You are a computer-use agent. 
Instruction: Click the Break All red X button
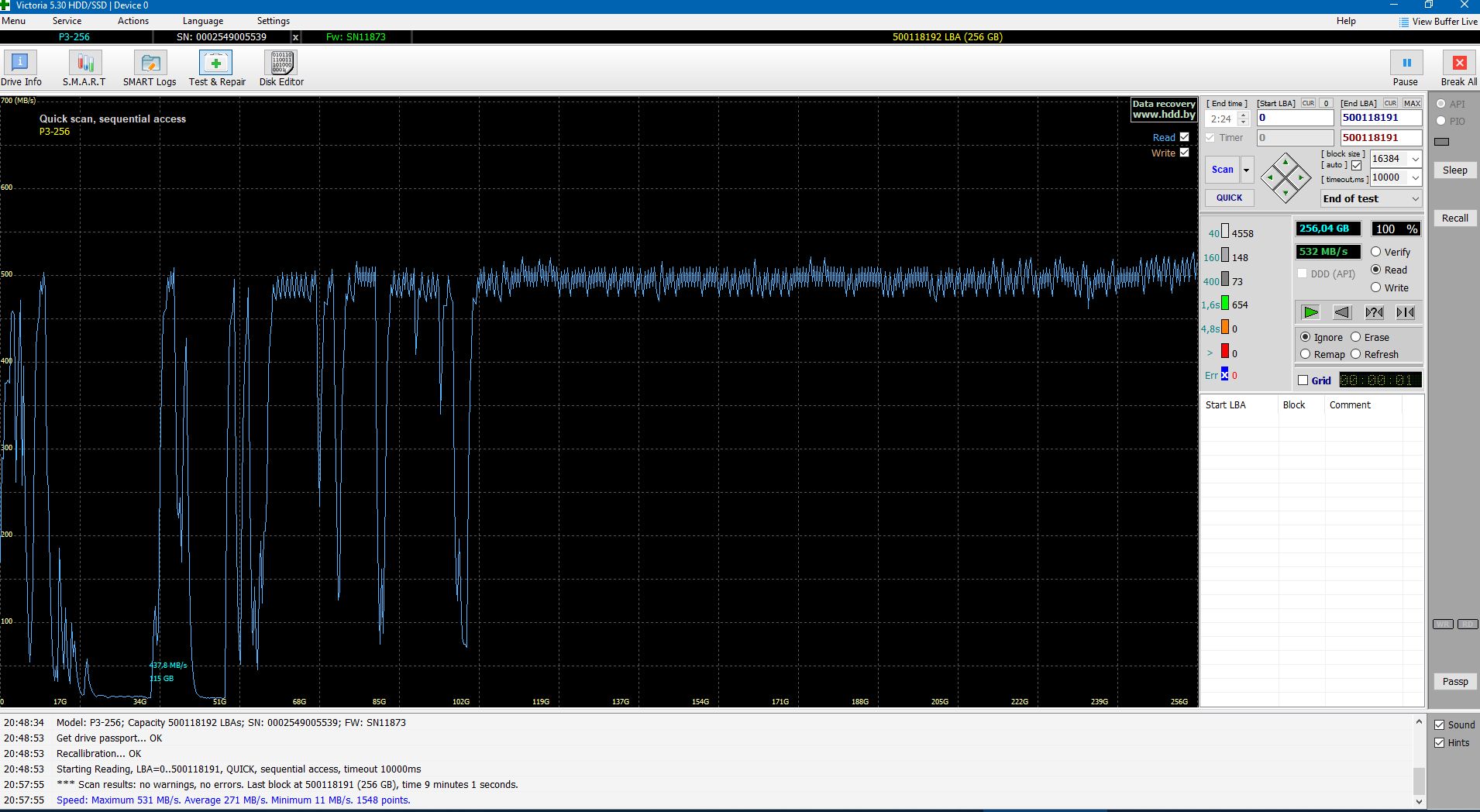1459,63
